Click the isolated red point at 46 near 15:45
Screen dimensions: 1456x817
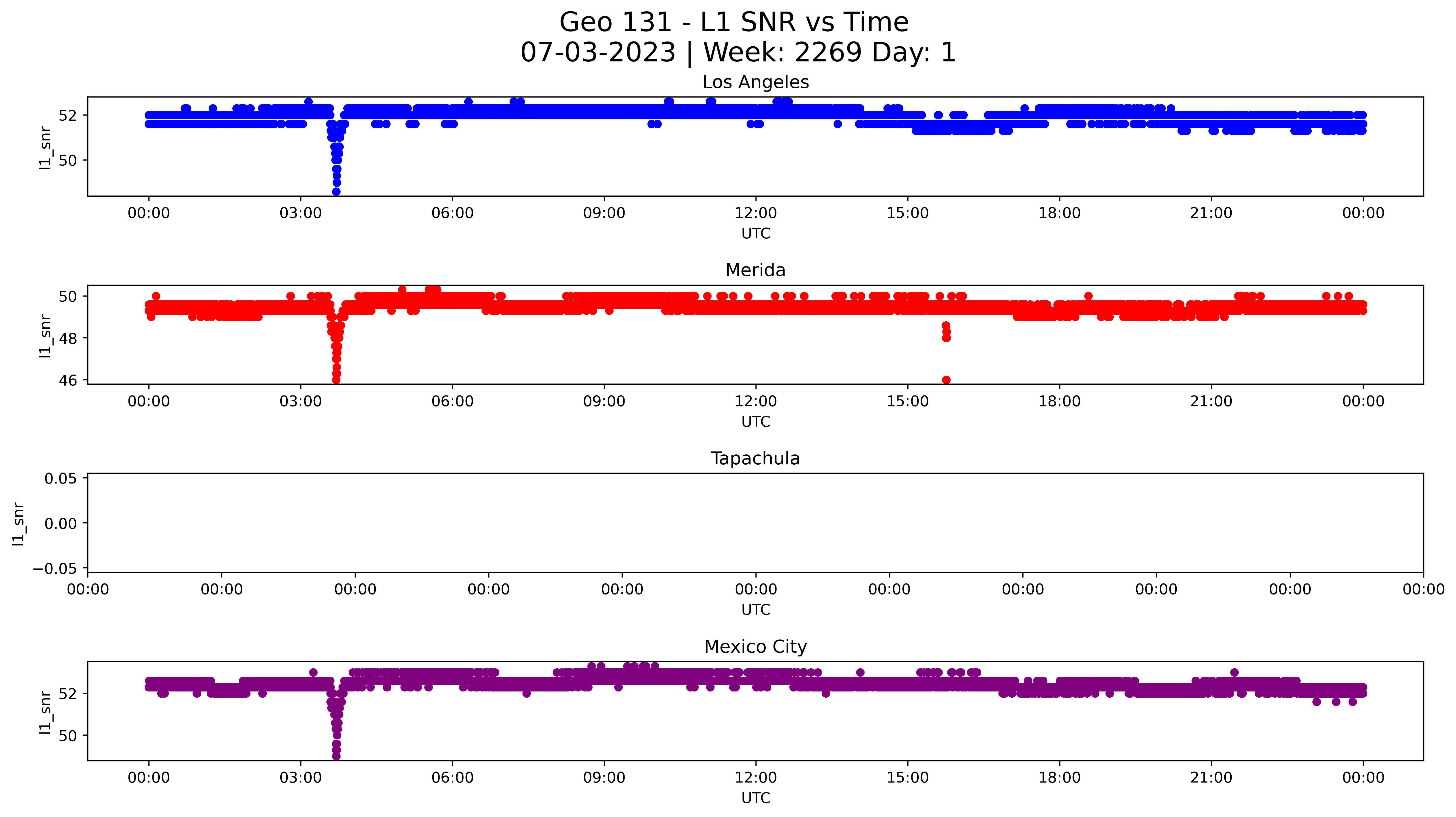click(x=946, y=380)
